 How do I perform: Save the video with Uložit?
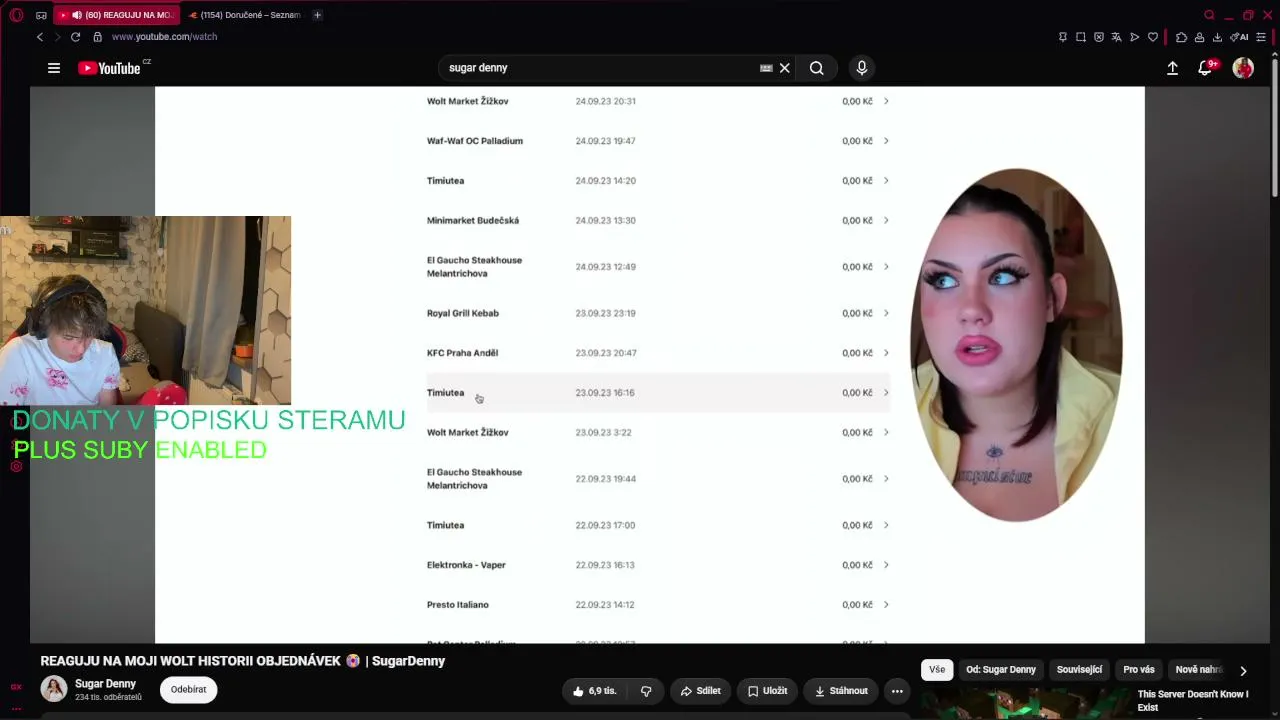[768, 691]
